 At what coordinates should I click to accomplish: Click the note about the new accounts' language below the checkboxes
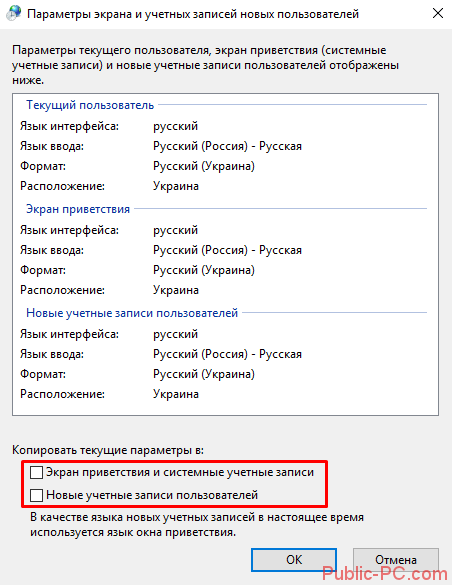coord(197,525)
